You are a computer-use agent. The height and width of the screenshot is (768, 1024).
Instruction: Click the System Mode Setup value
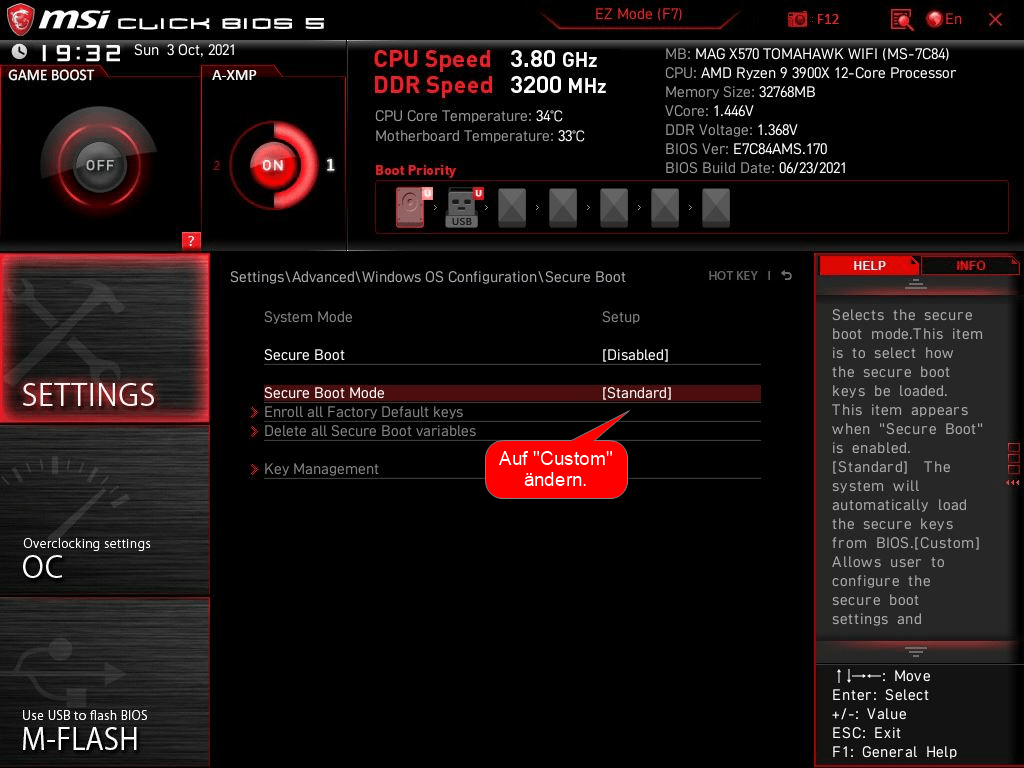click(x=620, y=317)
